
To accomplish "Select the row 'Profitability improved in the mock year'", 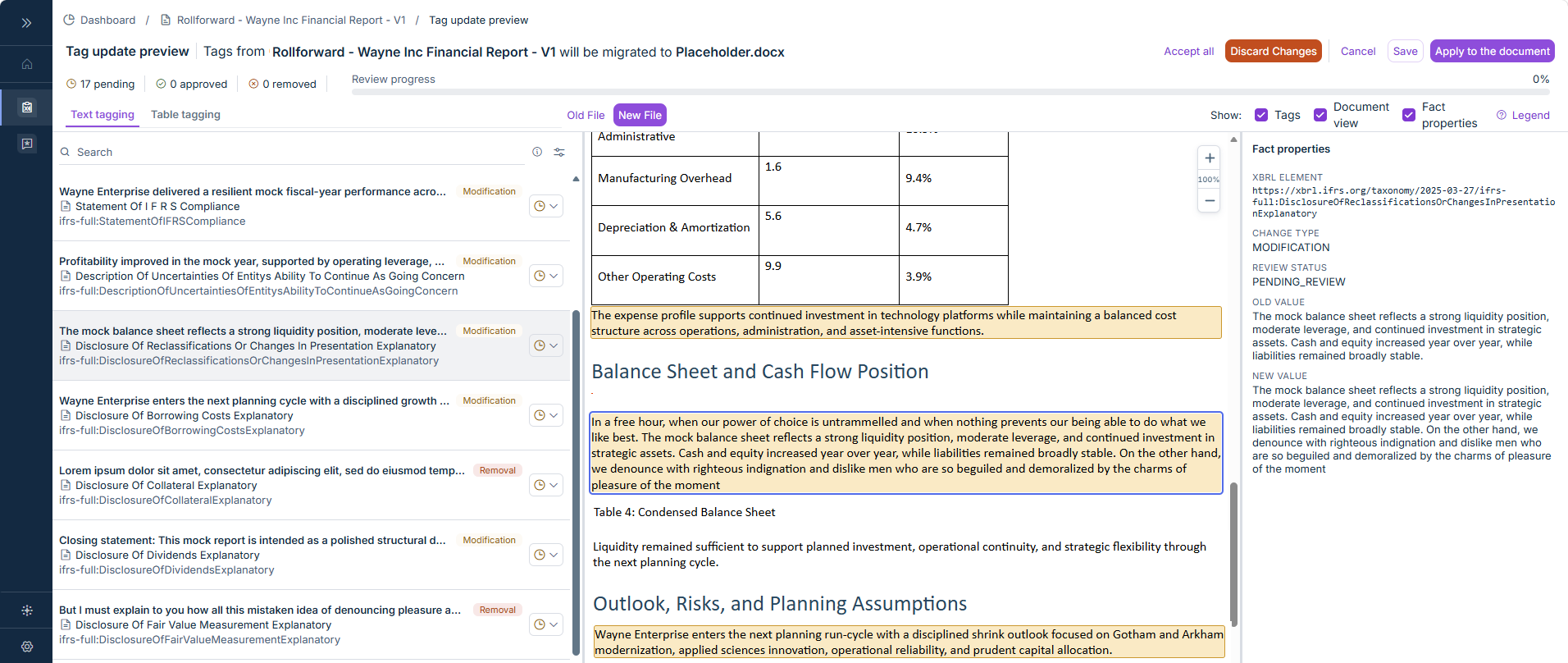I will pos(312,276).
